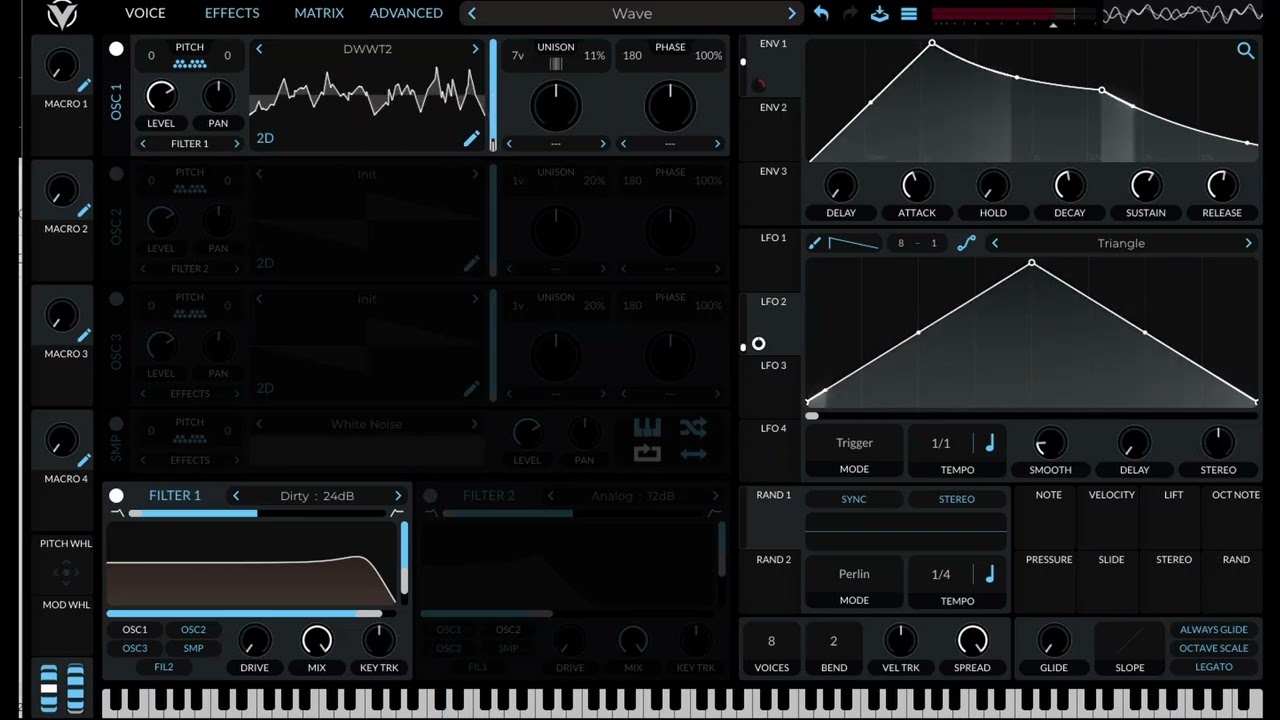Click the Macro 2 edit pencil icon
The height and width of the screenshot is (720, 1280).
pos(84,211)
